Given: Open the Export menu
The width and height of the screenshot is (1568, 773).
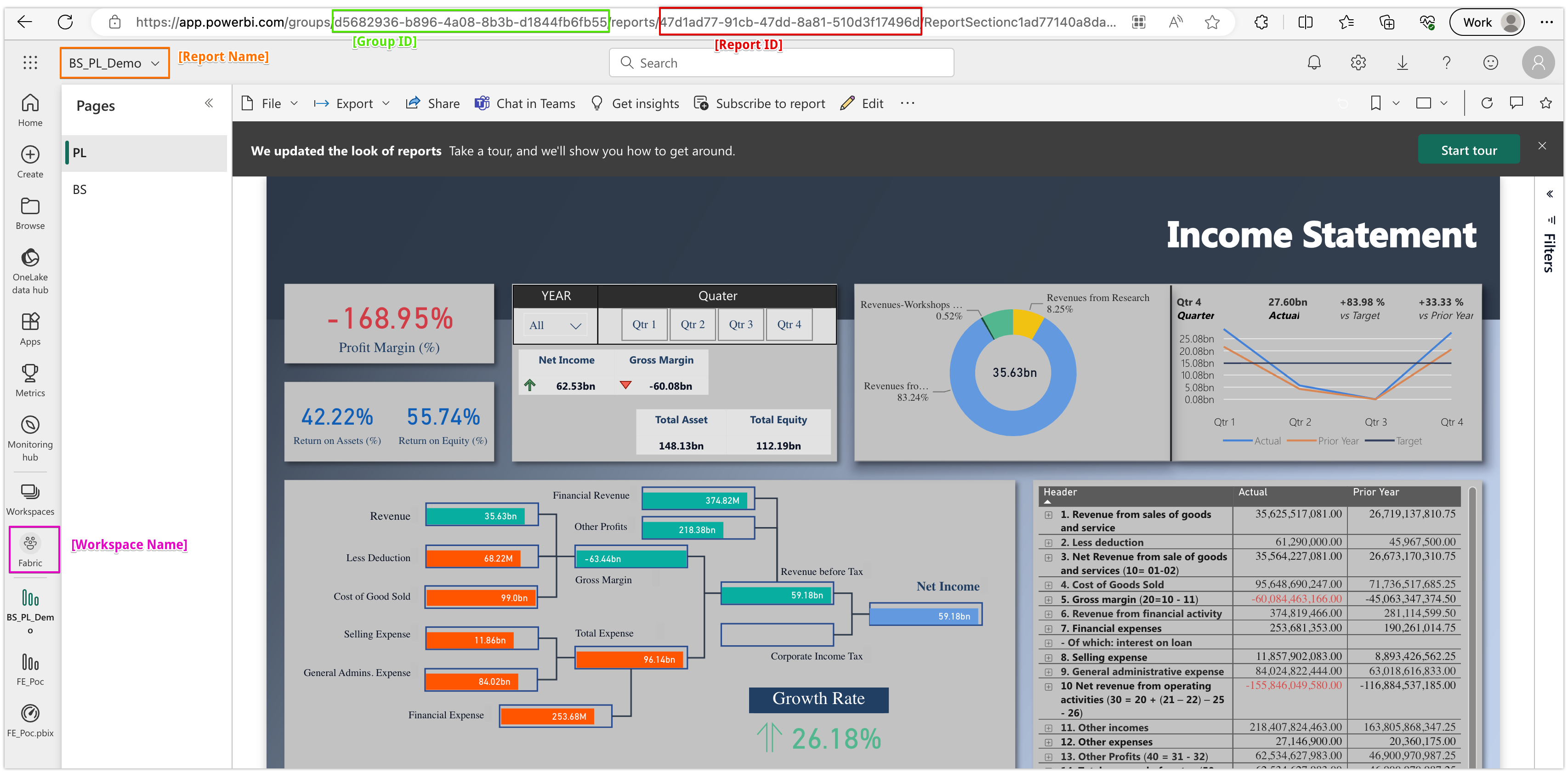Looking at the screenshot, I should coord(352,103).
